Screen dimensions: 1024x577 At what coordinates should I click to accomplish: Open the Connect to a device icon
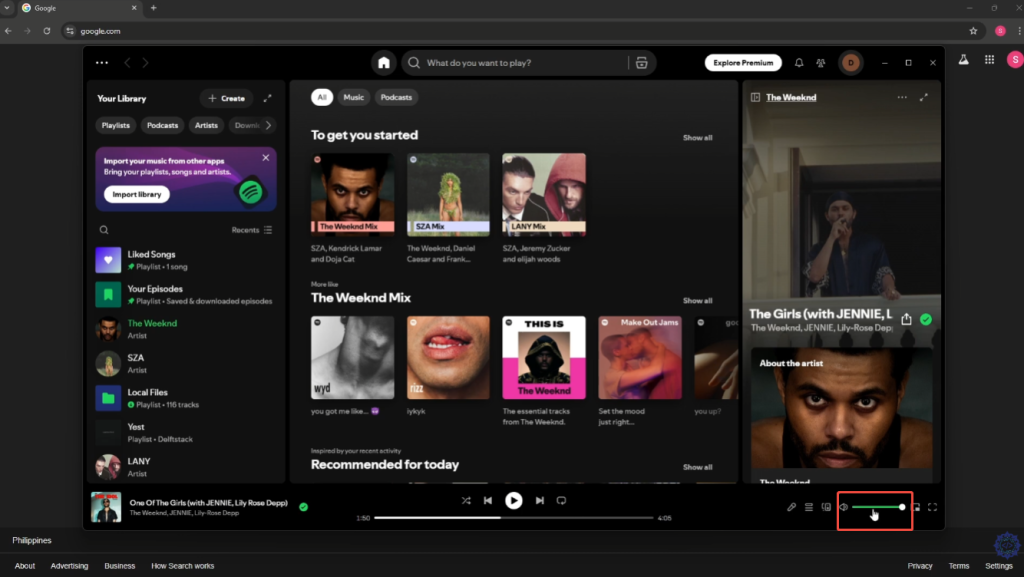tap(826, 507)
